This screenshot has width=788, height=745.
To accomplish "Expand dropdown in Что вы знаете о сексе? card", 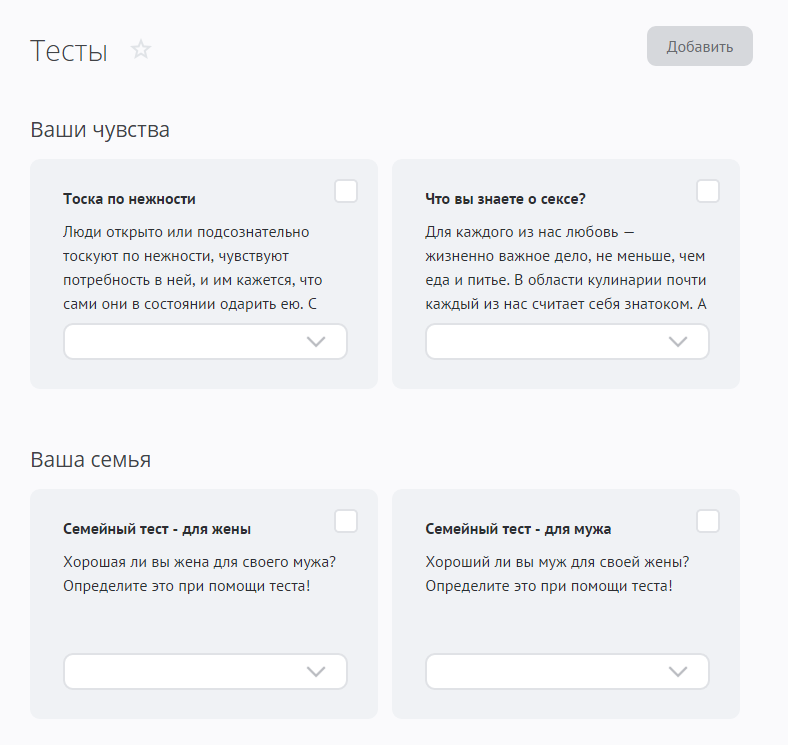I will point(567,342).
